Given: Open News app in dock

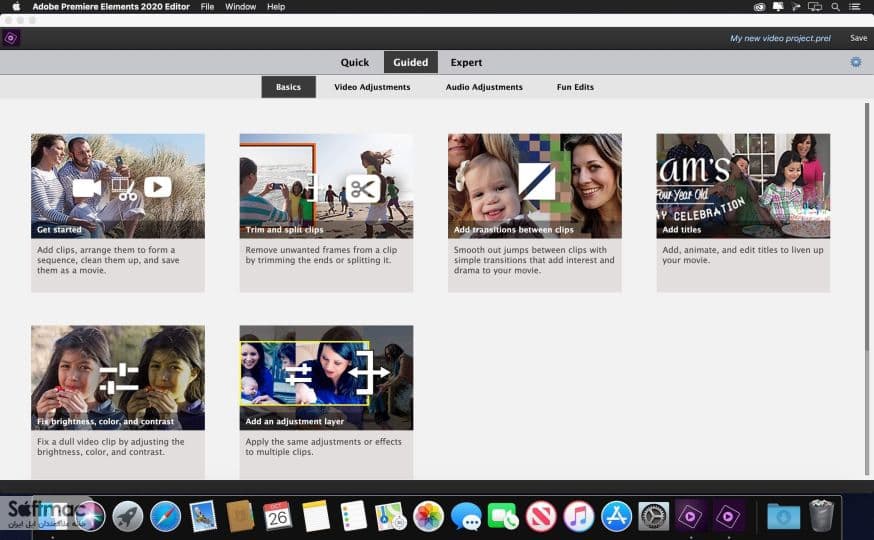Looking at the screenshot, I should 541,516.
